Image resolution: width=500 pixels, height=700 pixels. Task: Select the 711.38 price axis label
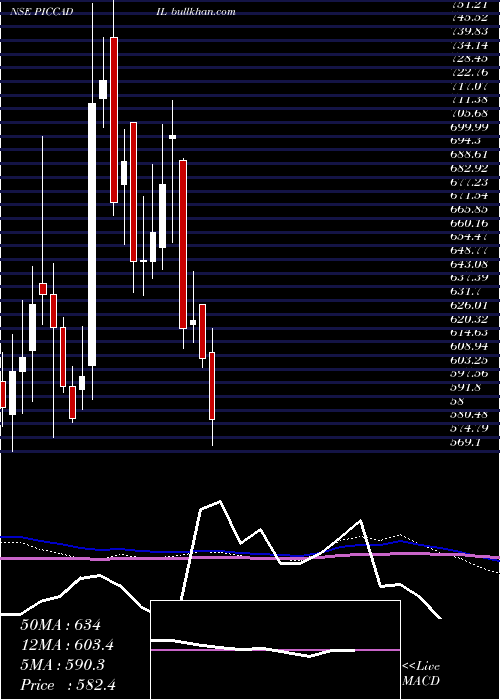point(469,100)
